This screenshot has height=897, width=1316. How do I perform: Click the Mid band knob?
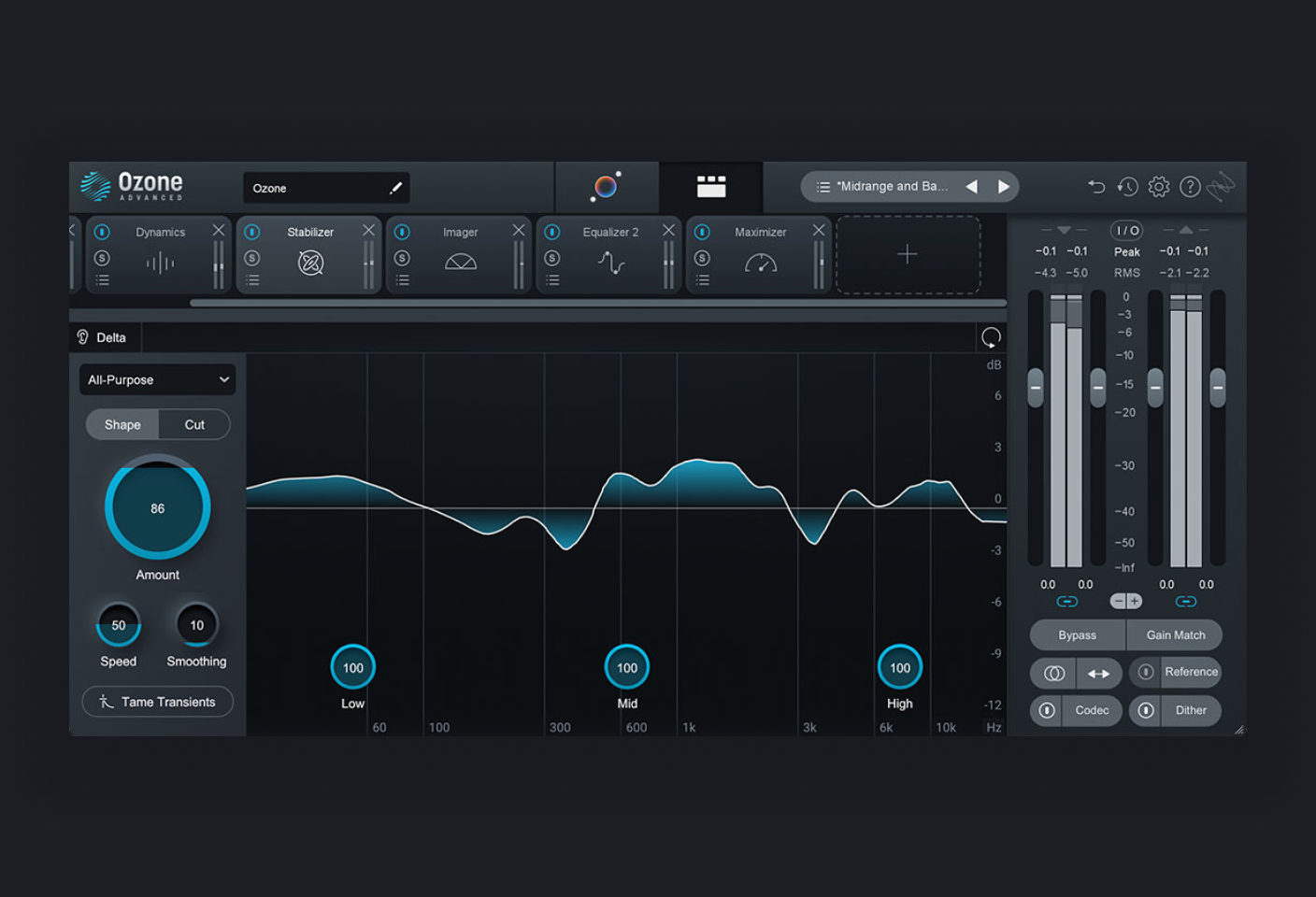pyautogui.click(x=627, y=667)
